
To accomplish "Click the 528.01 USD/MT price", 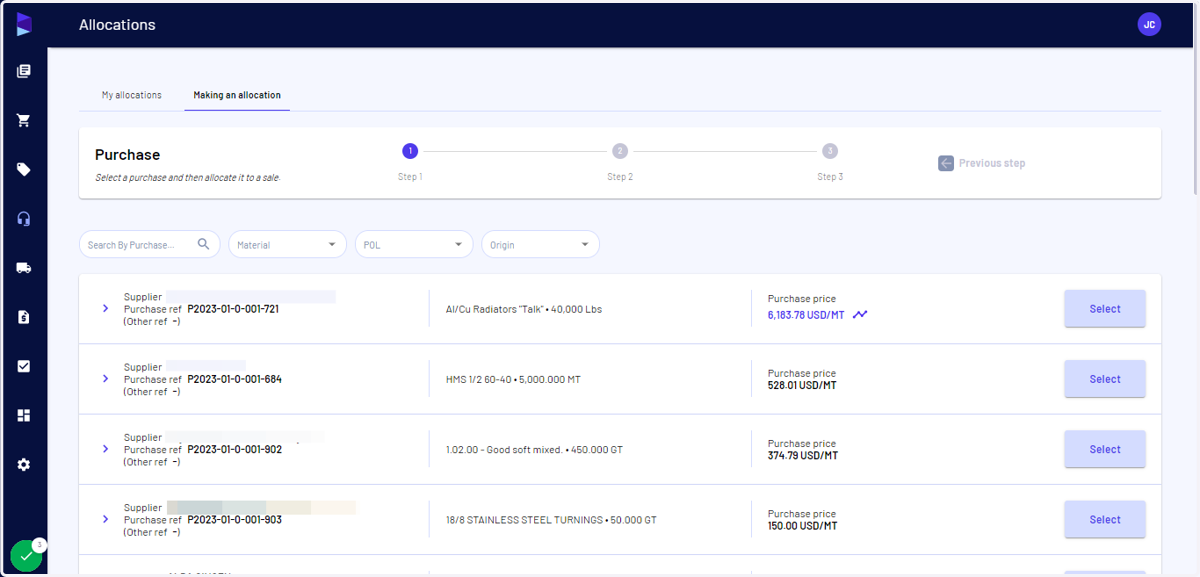I will click(x=803, y=385).
